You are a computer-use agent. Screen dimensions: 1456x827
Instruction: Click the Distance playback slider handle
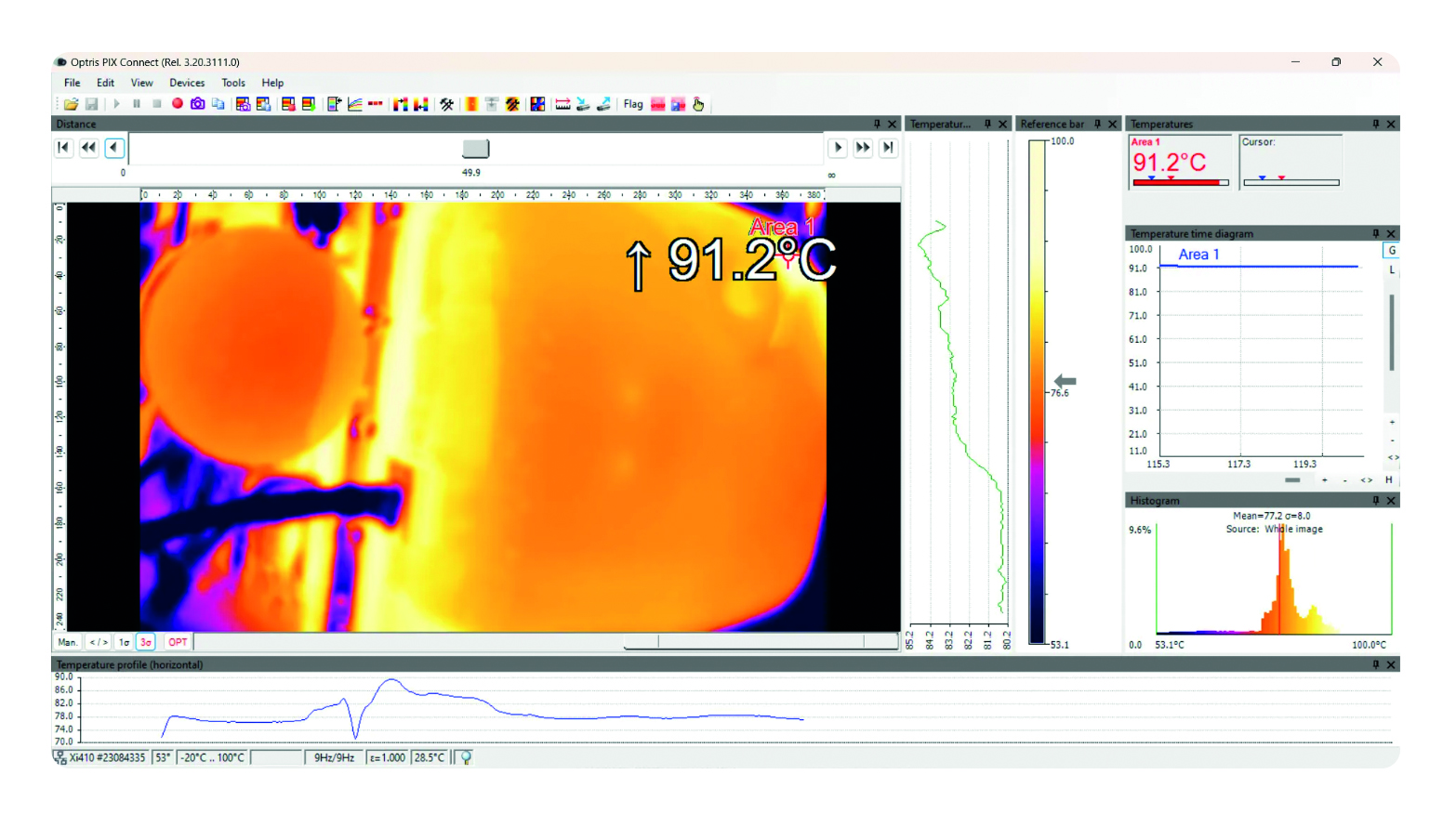coord(475,149)
